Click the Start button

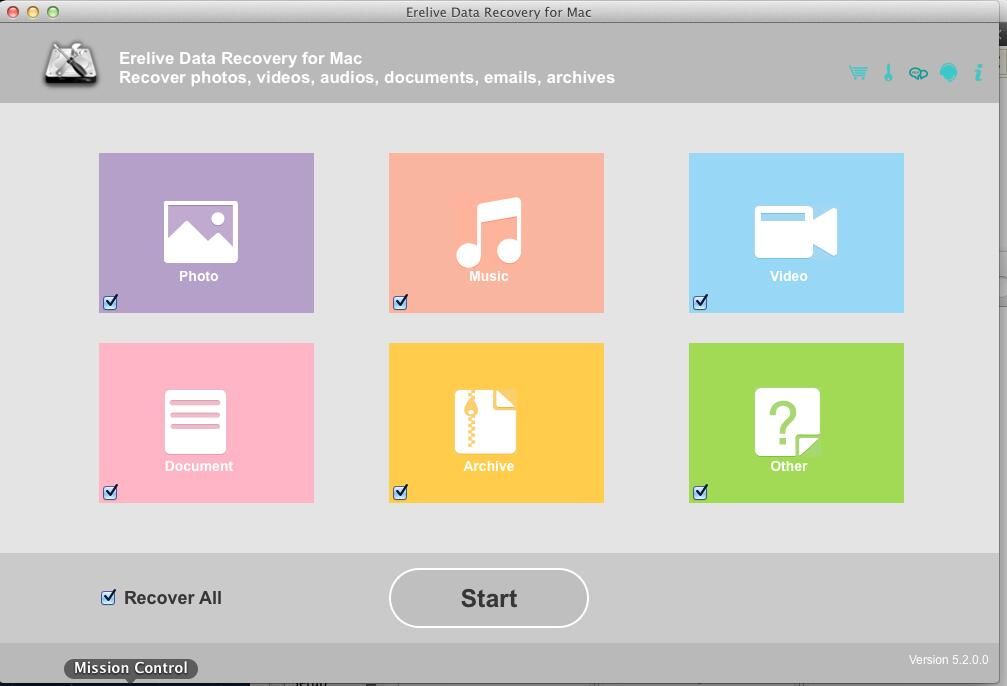click(x=489, y=598)
